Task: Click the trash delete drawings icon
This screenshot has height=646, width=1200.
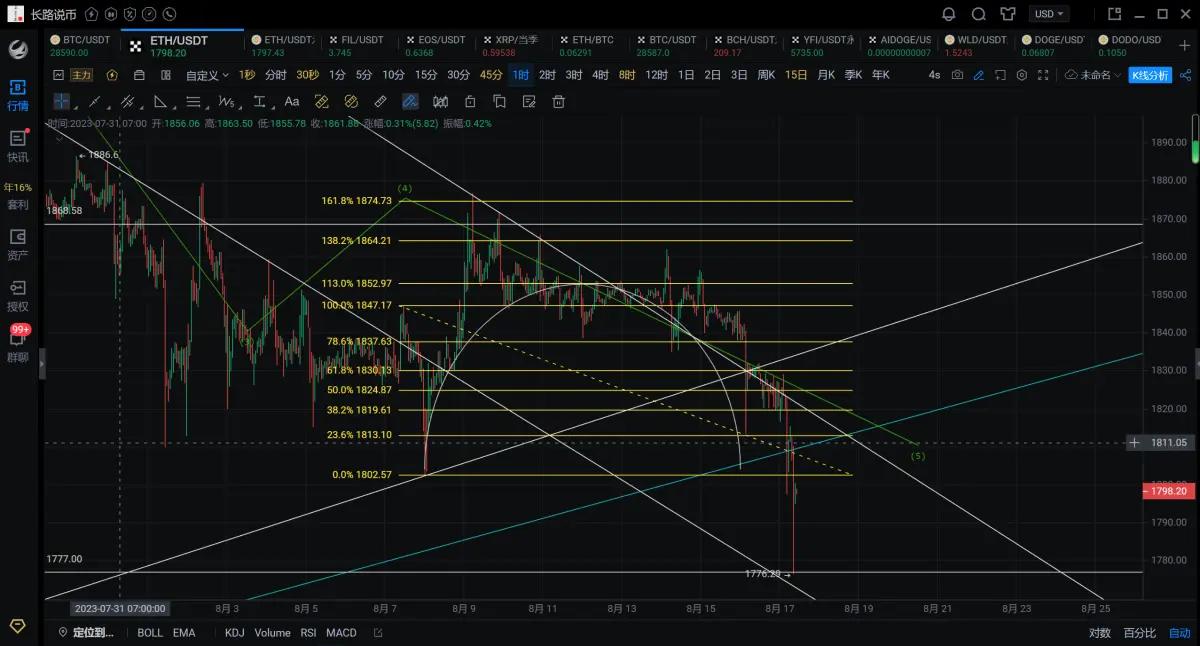Action: (x=559, y=102)
